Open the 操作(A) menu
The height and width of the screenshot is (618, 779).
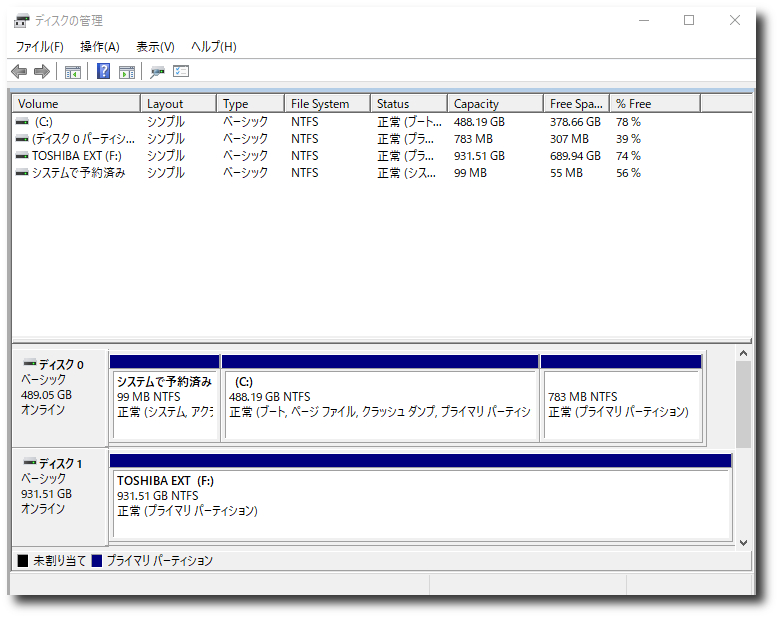[99, 47]
